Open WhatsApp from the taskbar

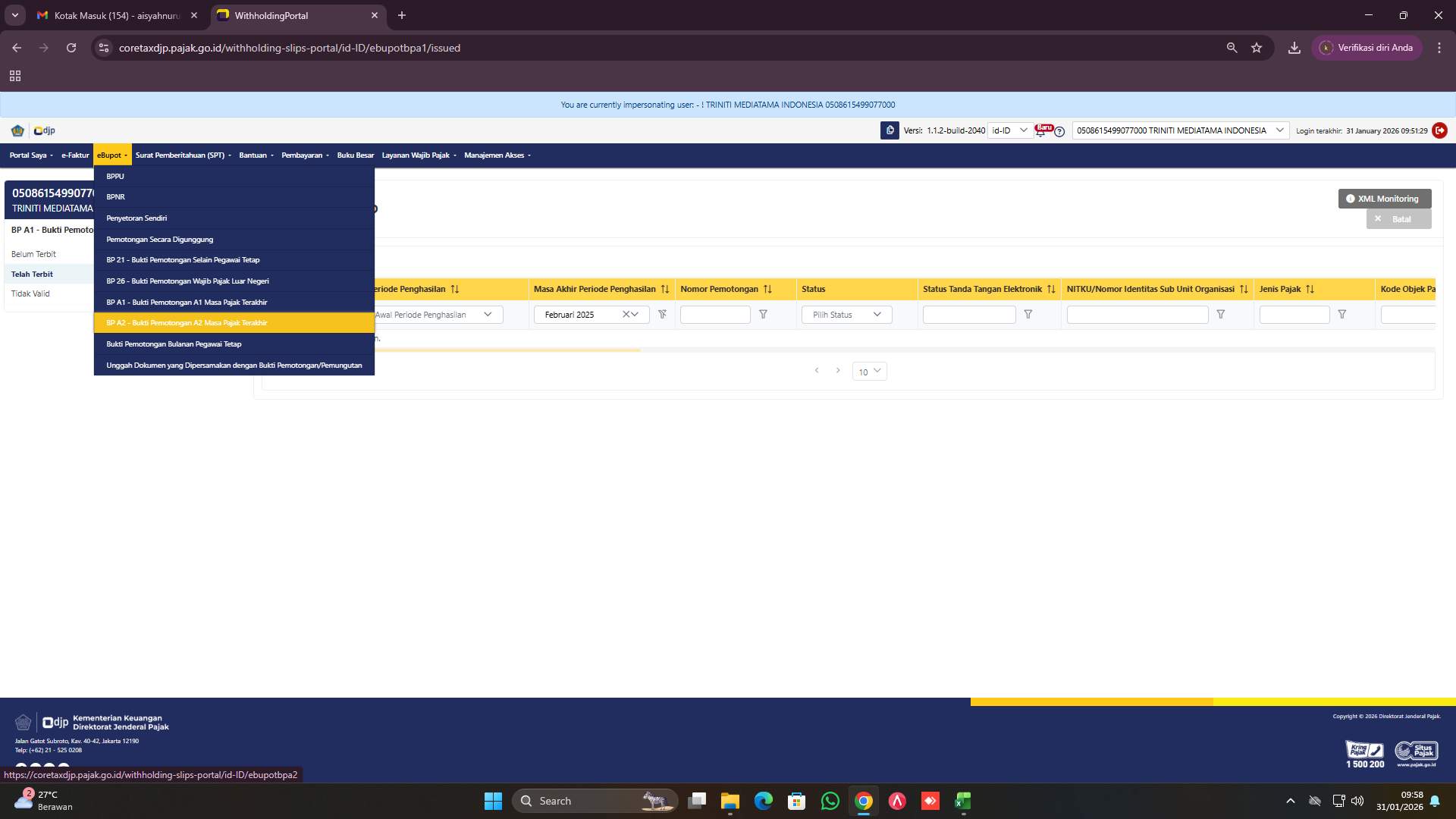pos(830,801)
